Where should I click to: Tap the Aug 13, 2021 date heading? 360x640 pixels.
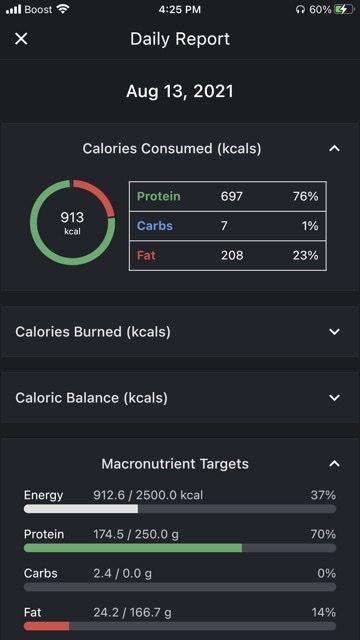pos(180,91)
